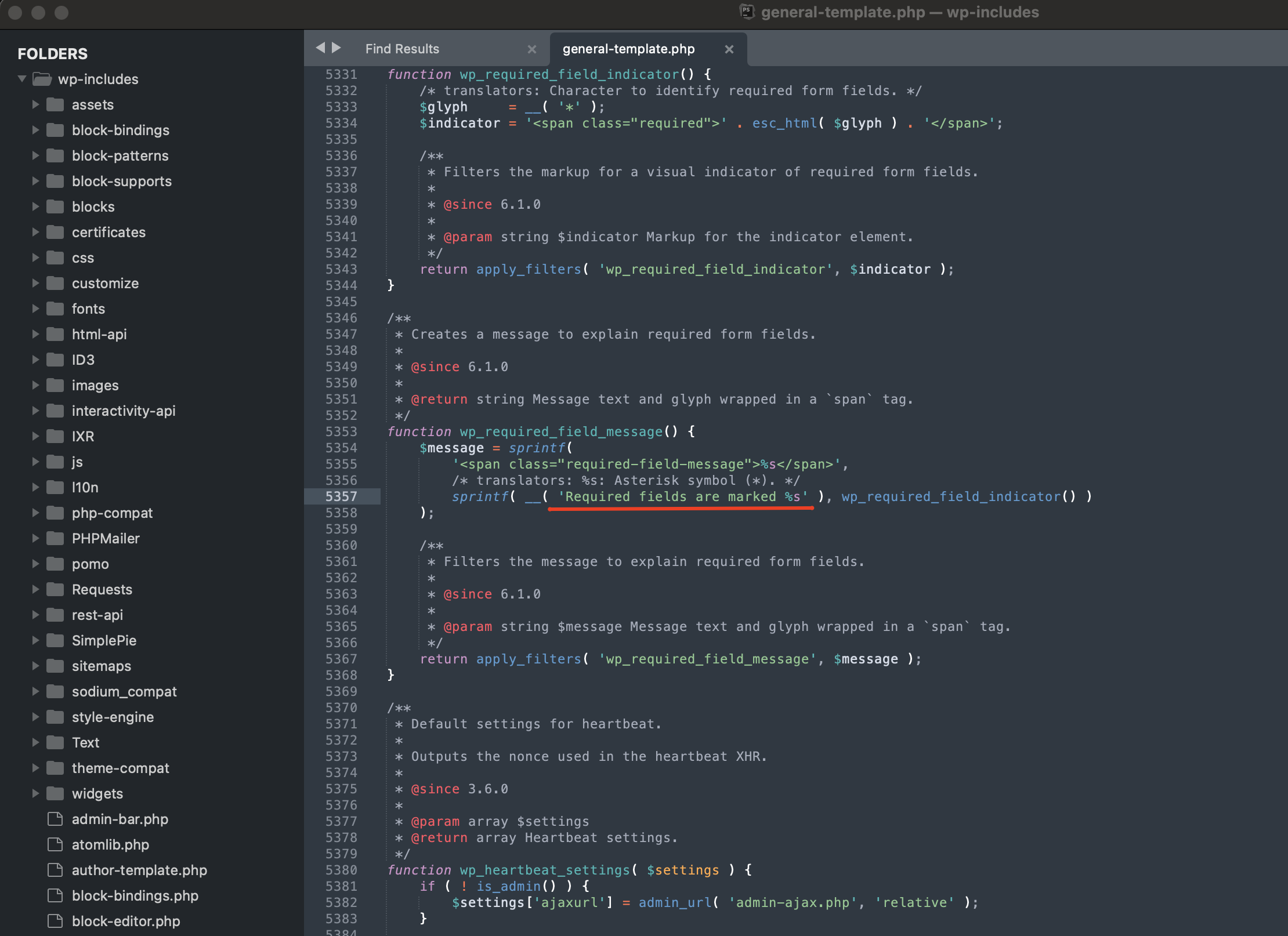Click the window title general-template.php — wp-includes
This screenshot has height=936, width=1288.
click(900, 12)
